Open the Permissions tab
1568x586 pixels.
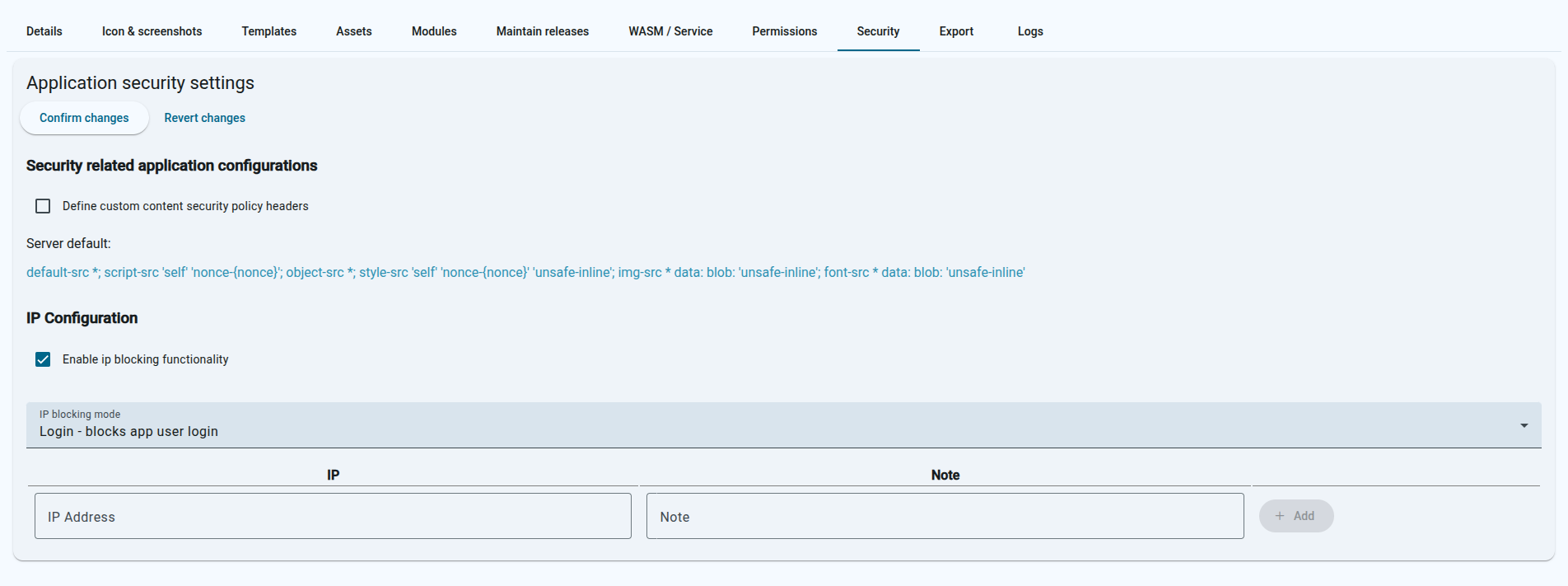[784, 31]
